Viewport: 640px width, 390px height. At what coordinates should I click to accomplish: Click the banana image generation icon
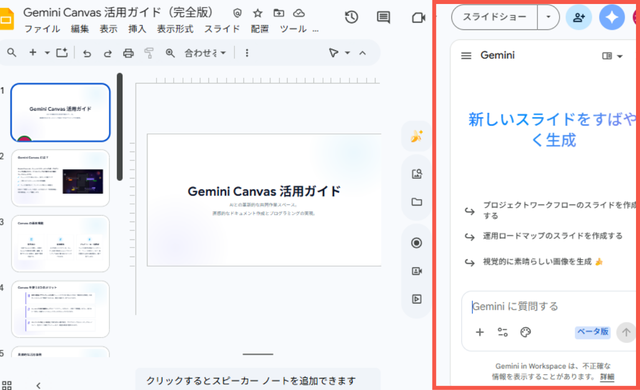416,136
